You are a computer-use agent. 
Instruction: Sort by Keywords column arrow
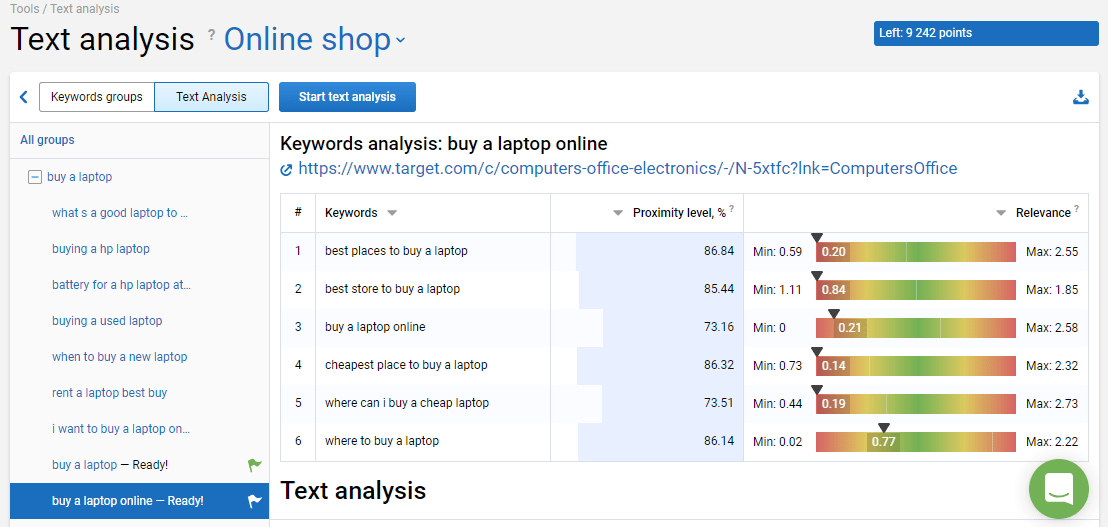pos(392,213)
